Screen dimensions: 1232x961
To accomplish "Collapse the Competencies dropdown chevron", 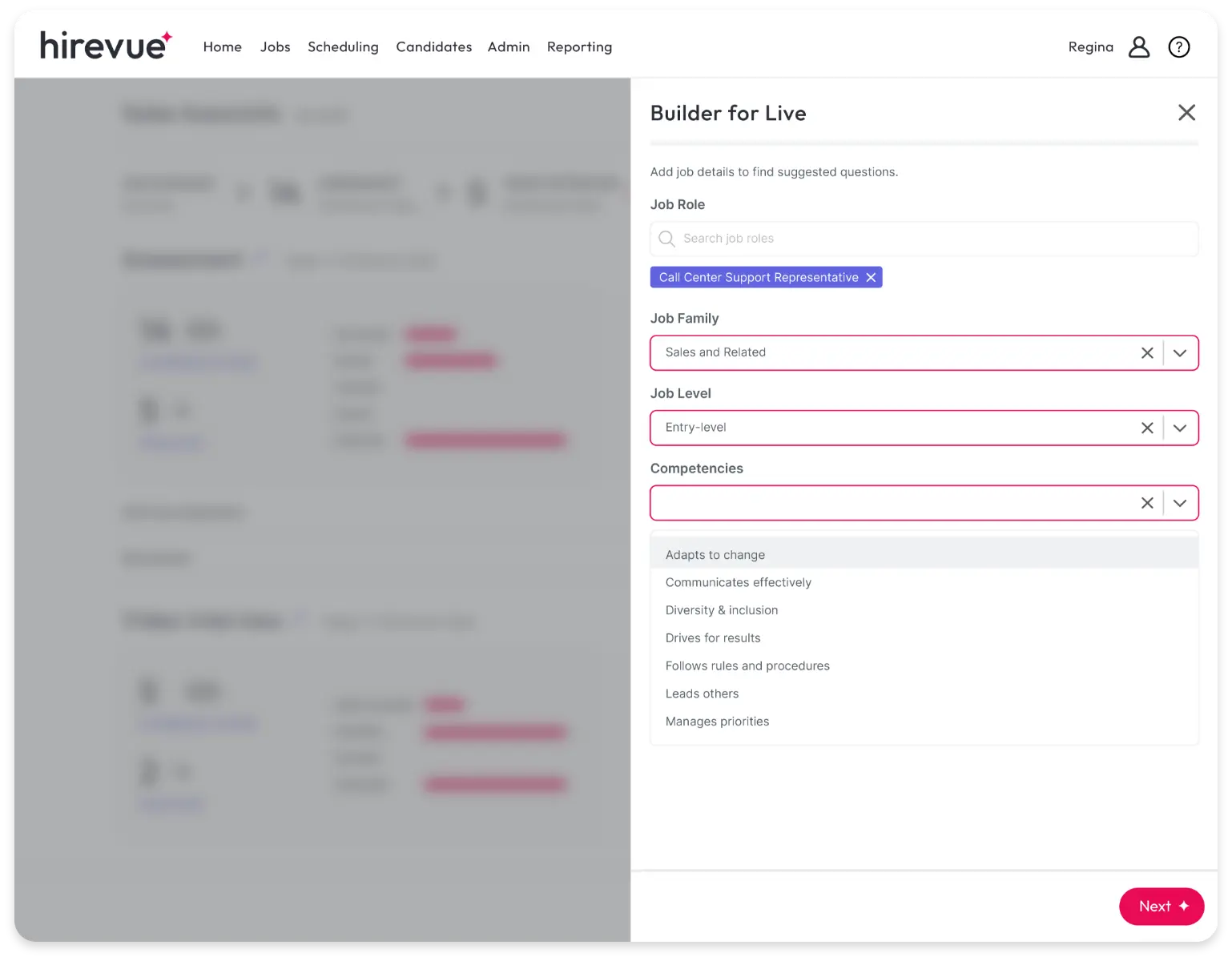I will click(x=1179, y=503).
